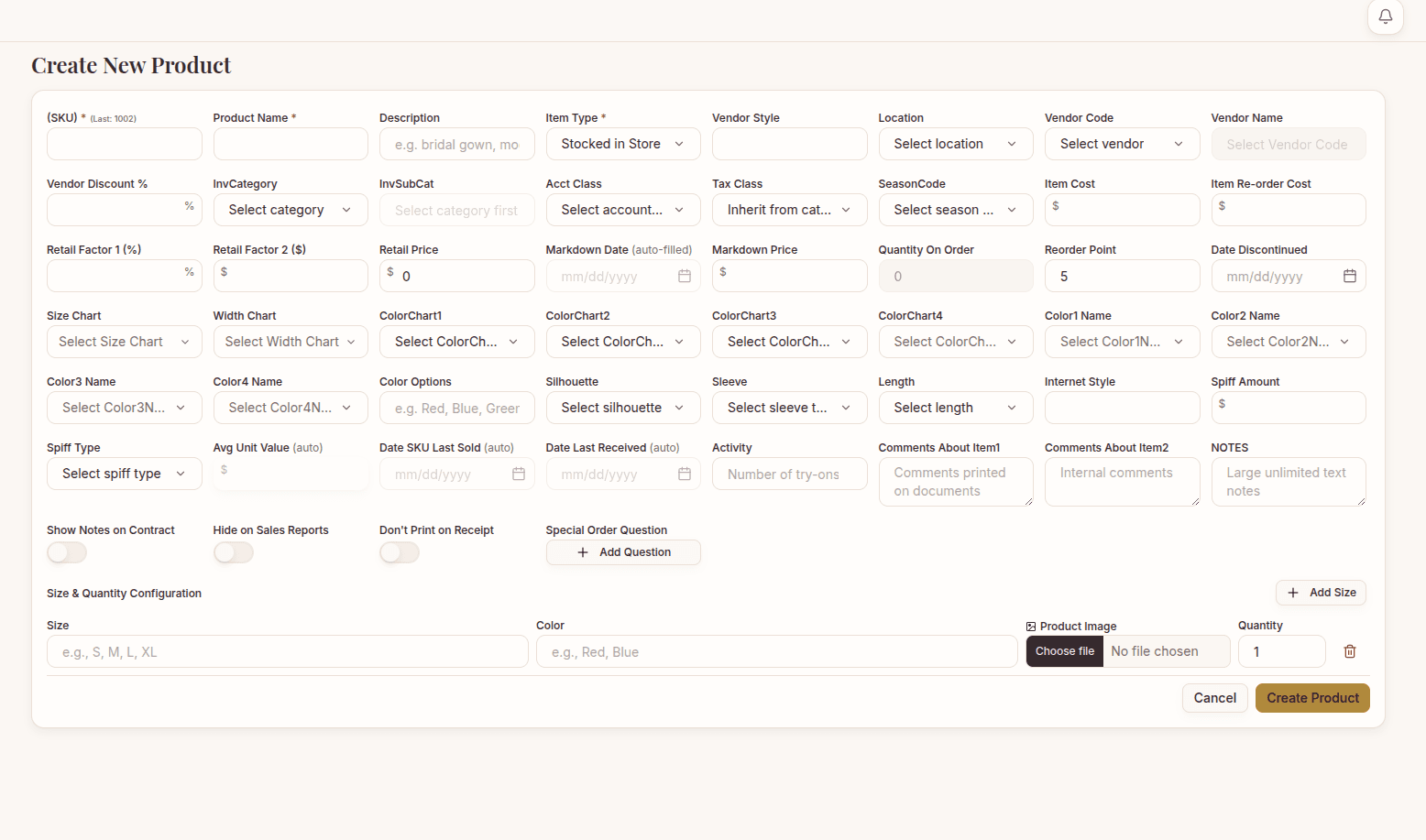Click the Retail Factor 2 ($) field
Image resolution: width=1426 pixels, height=840 pixels.
[x=291, y=276]
